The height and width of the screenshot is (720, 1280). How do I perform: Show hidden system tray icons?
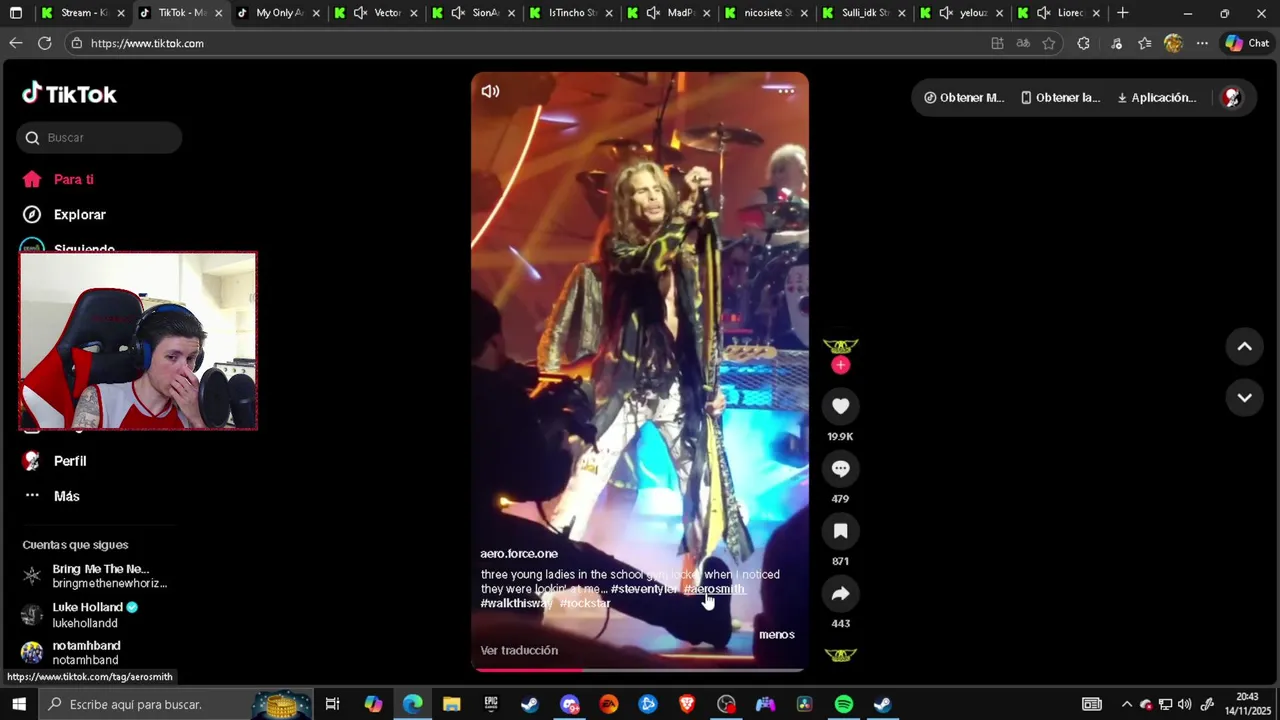pos(1127,704)
